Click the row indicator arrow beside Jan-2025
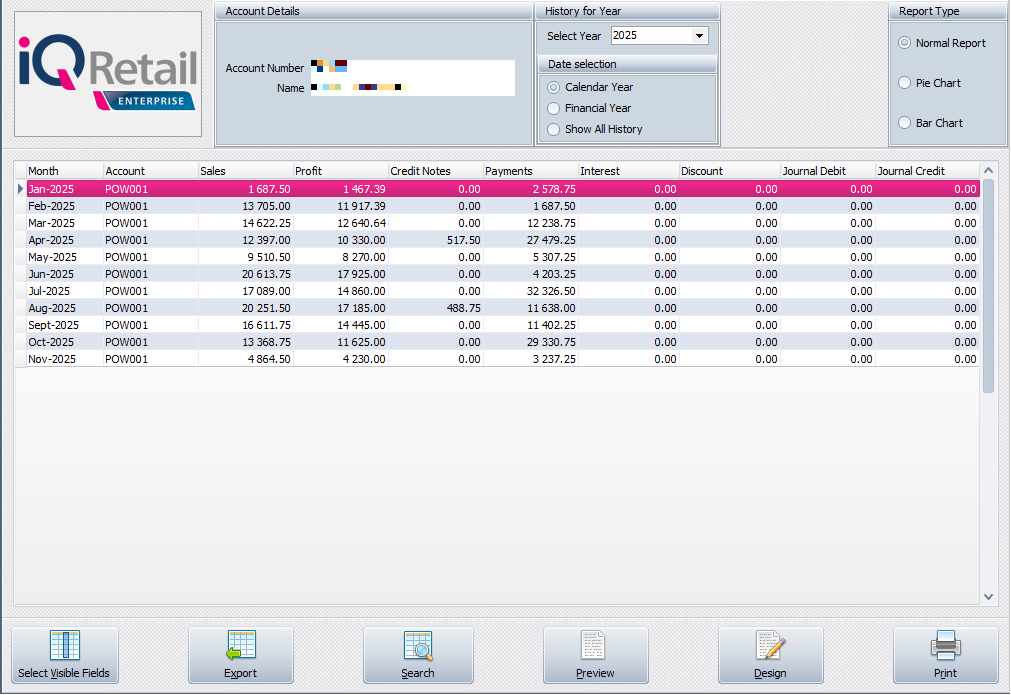The image size is (1011, 695). click(x=21, y=189)
